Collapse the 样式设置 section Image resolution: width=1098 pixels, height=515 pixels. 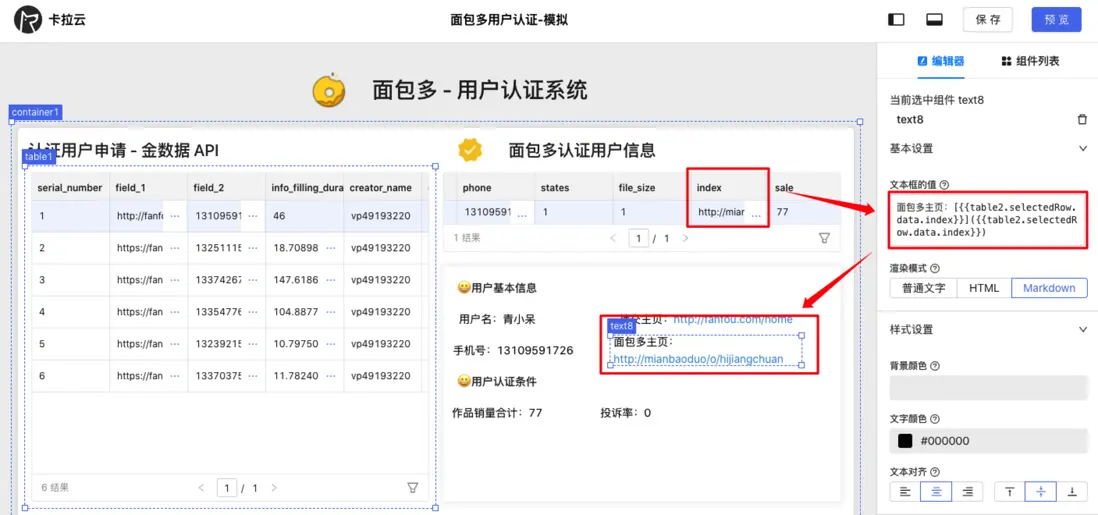[x=1083, y=329]
